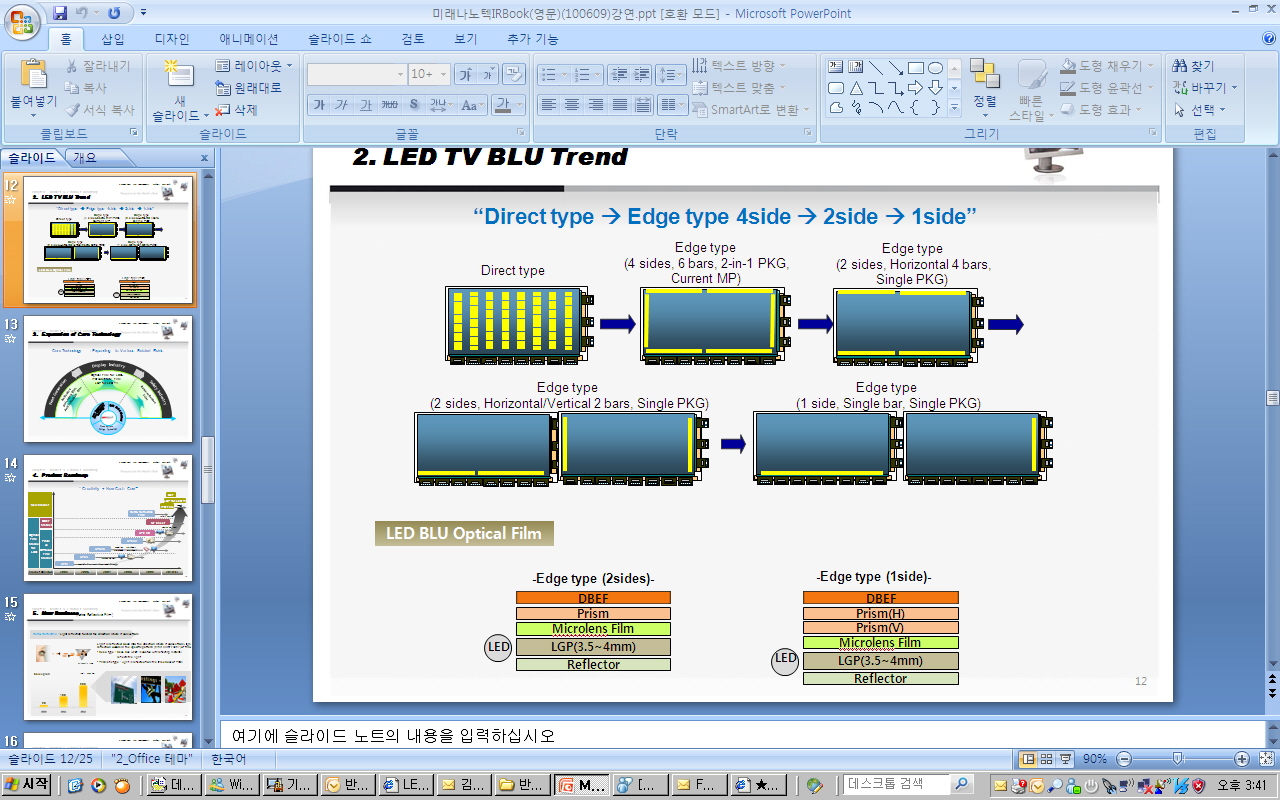This screenshot has height=800, width=1280.
Task: Select the Rectangle shape in gallery
Action: (916, 67)
